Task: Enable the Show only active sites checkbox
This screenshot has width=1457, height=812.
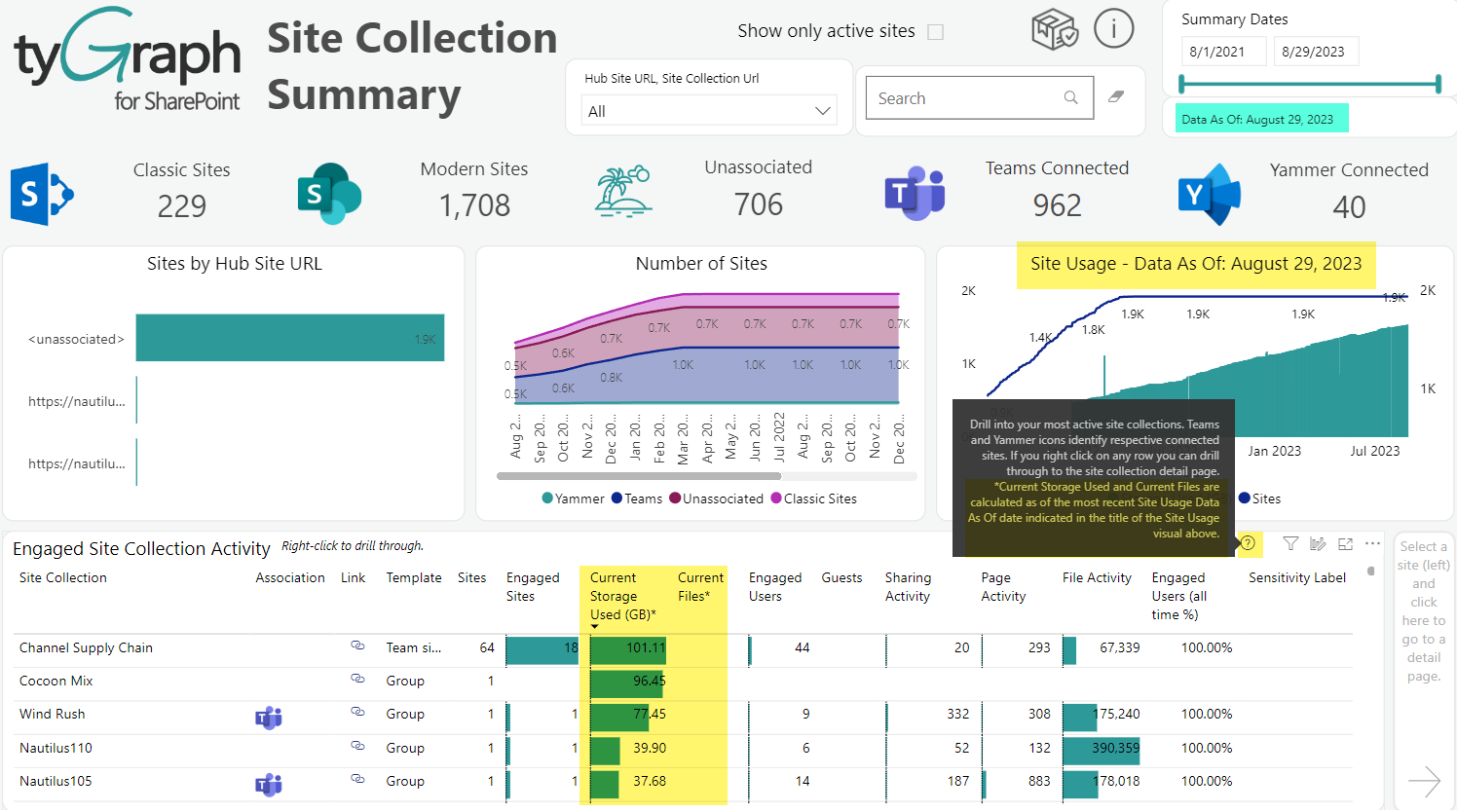Action: click(935, 31)
